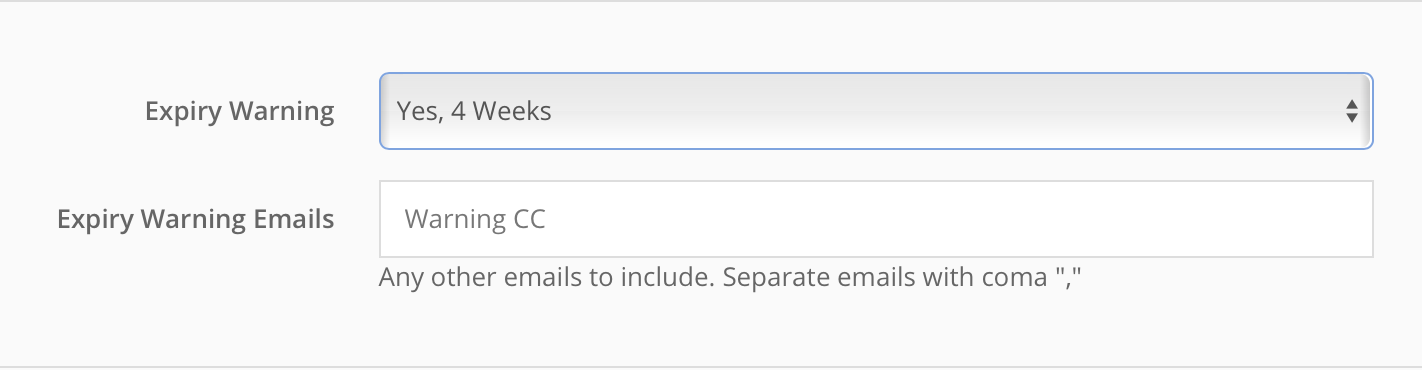Open the Expiry Warning dropdown
Image resolution: width=1422 pixels, height=370 pixels.
(876, 111)
